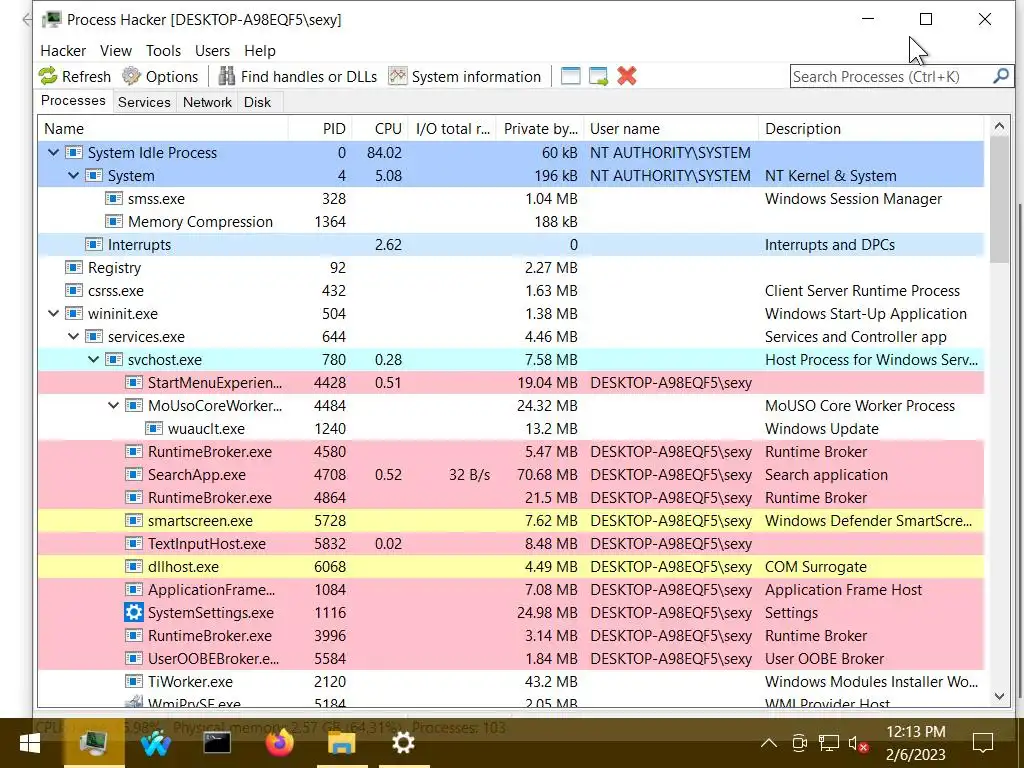
Task: Click the Windows Start button
Action: coord(29,743)
